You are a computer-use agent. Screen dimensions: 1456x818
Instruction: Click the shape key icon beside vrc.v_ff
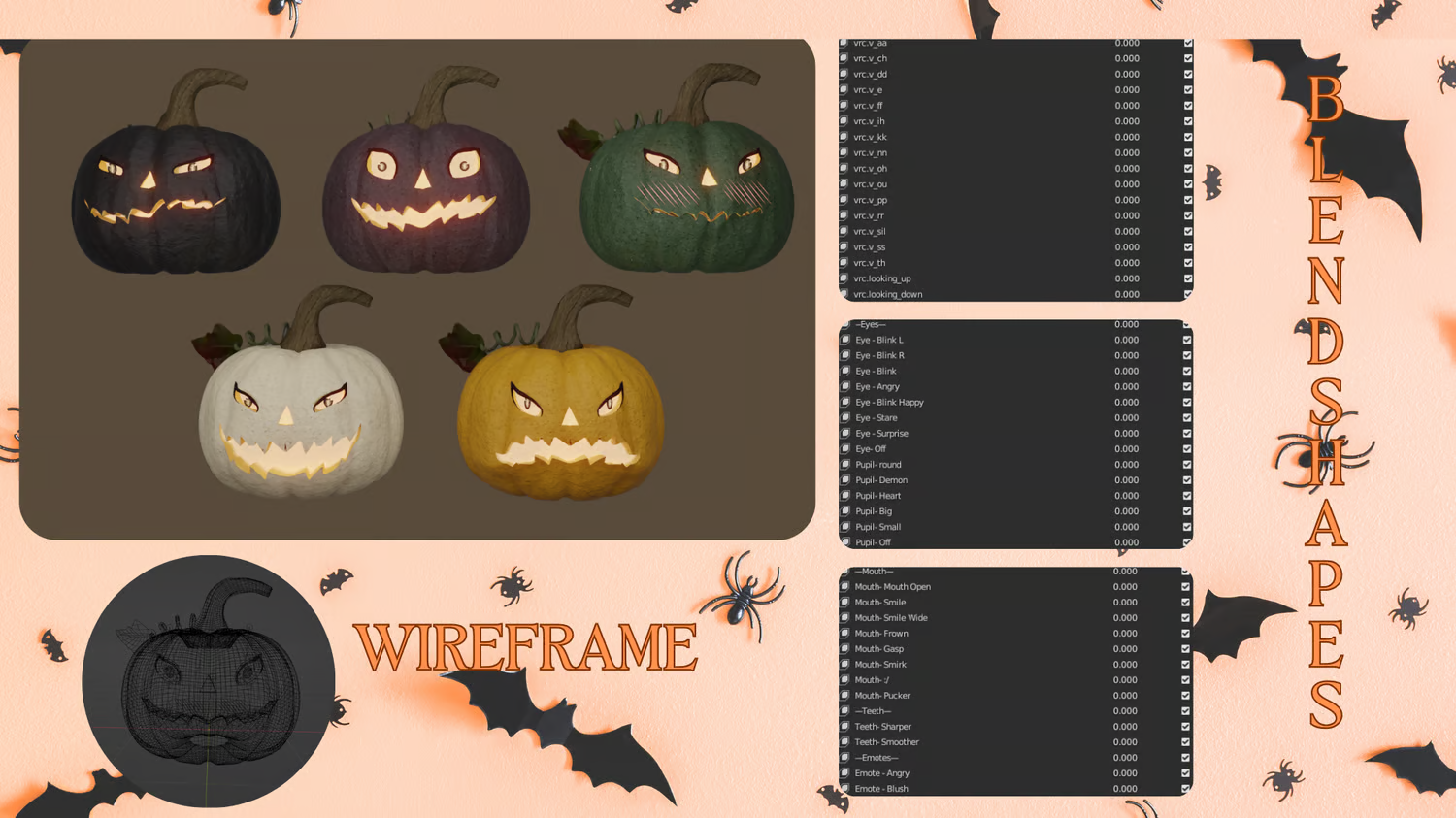(x=844, y=106)
